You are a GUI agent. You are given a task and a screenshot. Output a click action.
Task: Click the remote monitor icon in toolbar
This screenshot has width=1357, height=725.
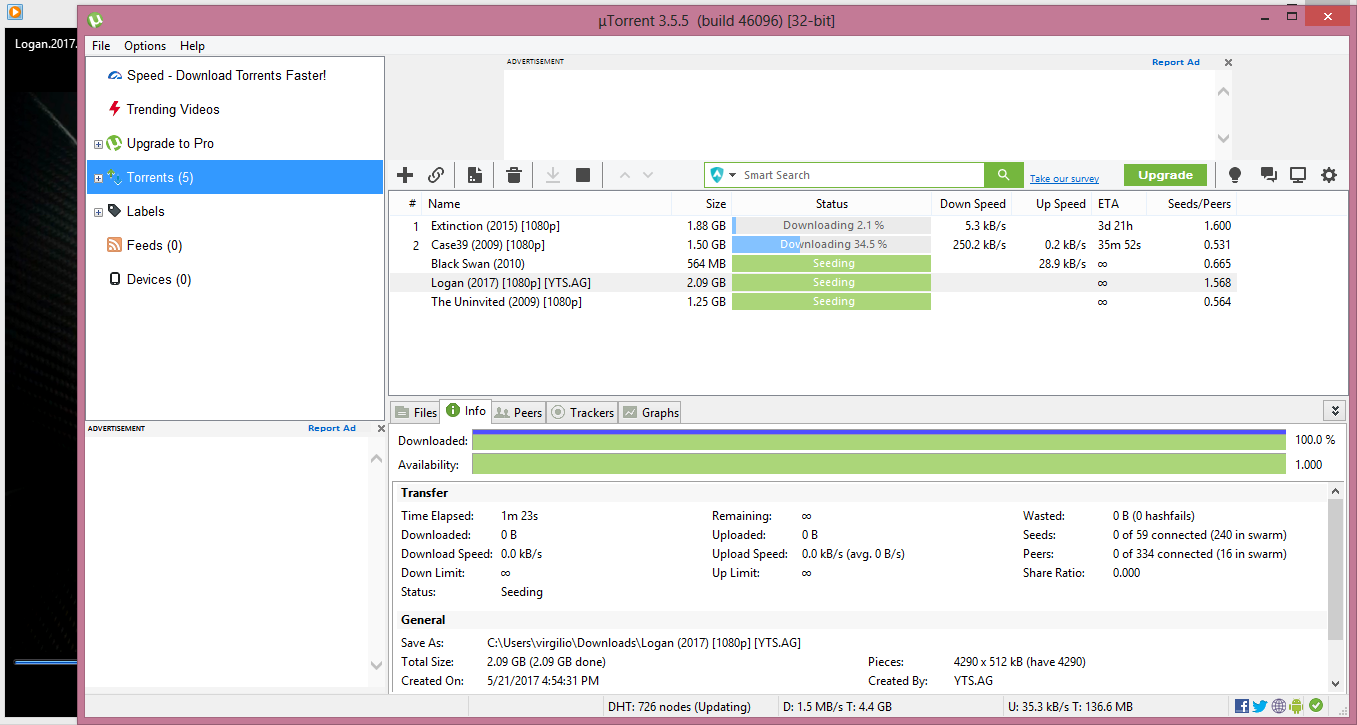1298,175
